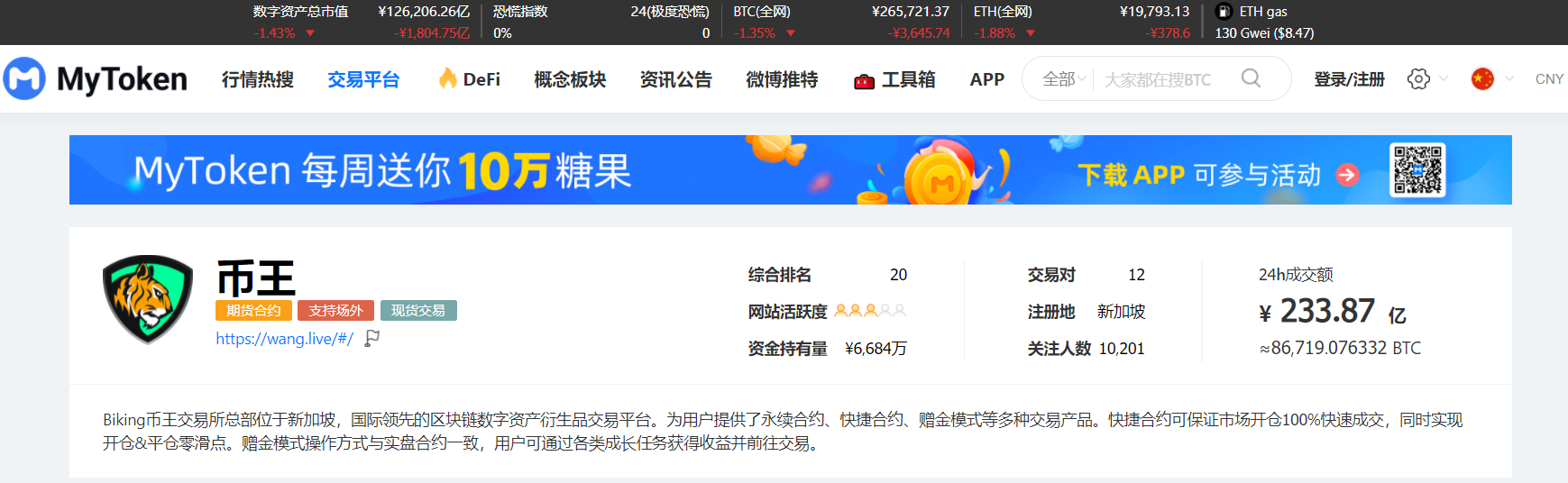Click the red arrow beside -1.88%
This screenshot has width=1568, height=483.
point(1031,33)
